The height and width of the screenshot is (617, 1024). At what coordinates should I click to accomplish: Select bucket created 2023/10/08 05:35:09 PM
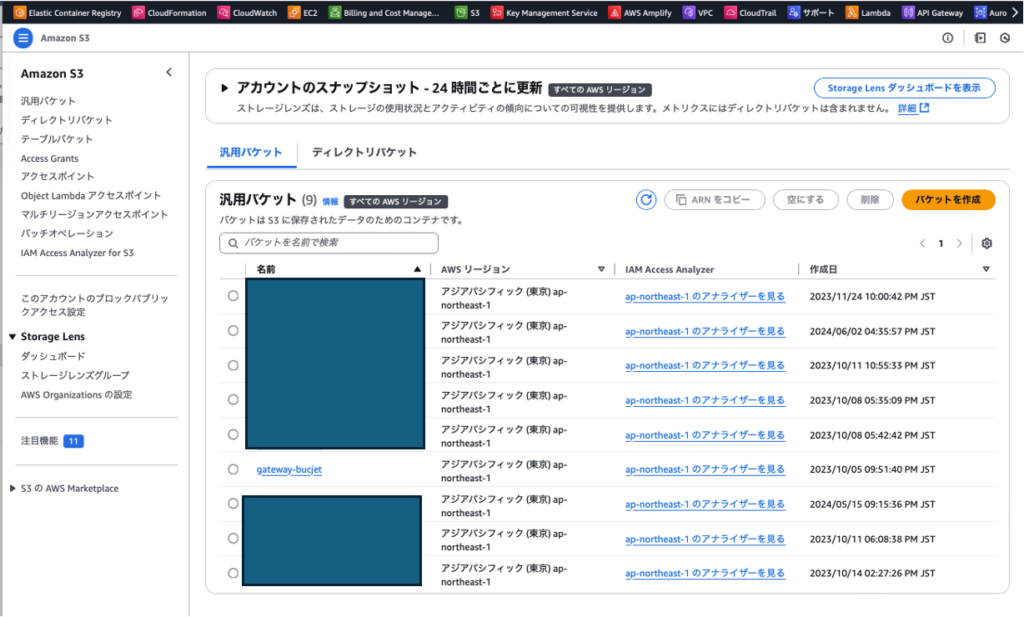point(233,400)
